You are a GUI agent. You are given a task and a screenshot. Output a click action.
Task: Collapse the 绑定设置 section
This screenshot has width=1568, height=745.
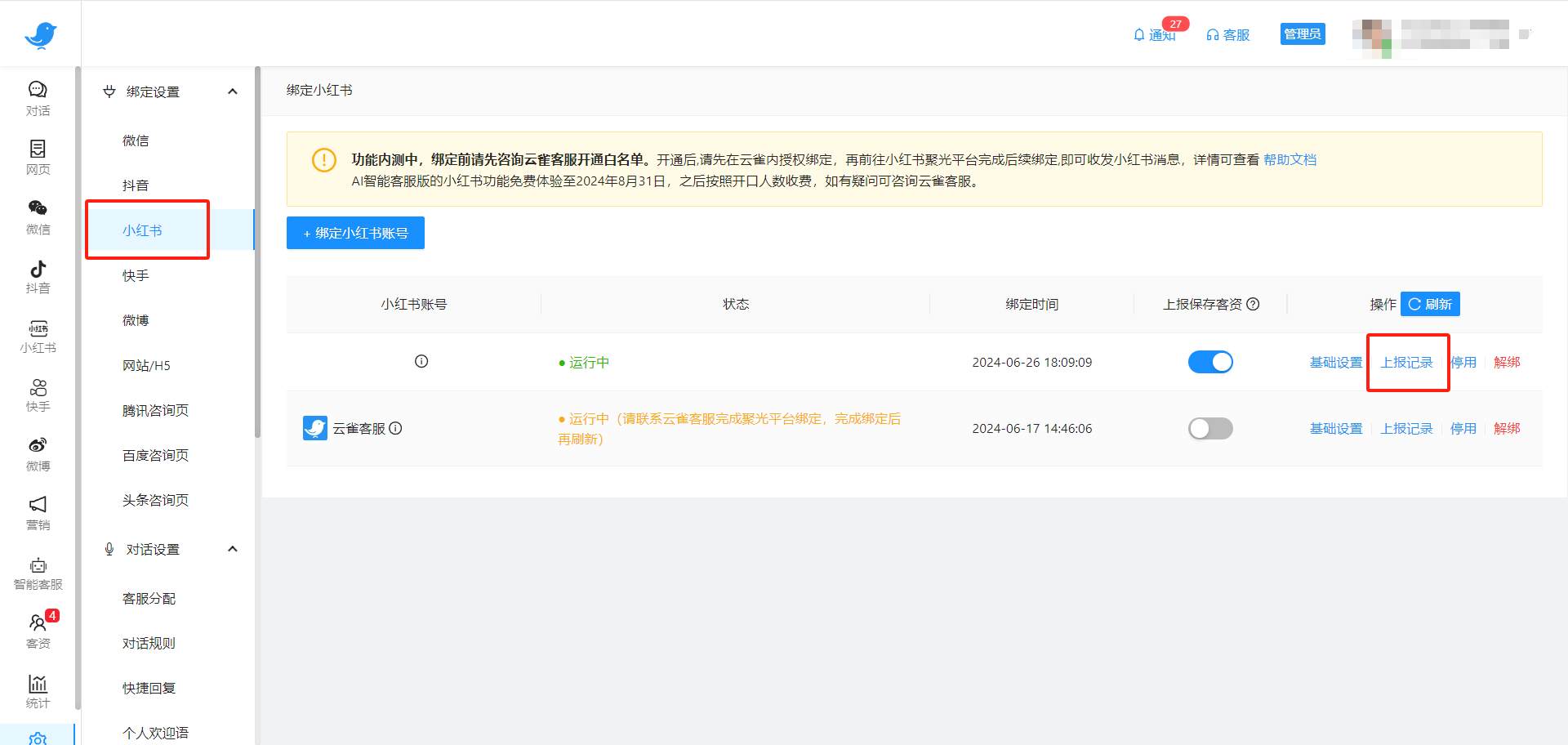[233, 91]
